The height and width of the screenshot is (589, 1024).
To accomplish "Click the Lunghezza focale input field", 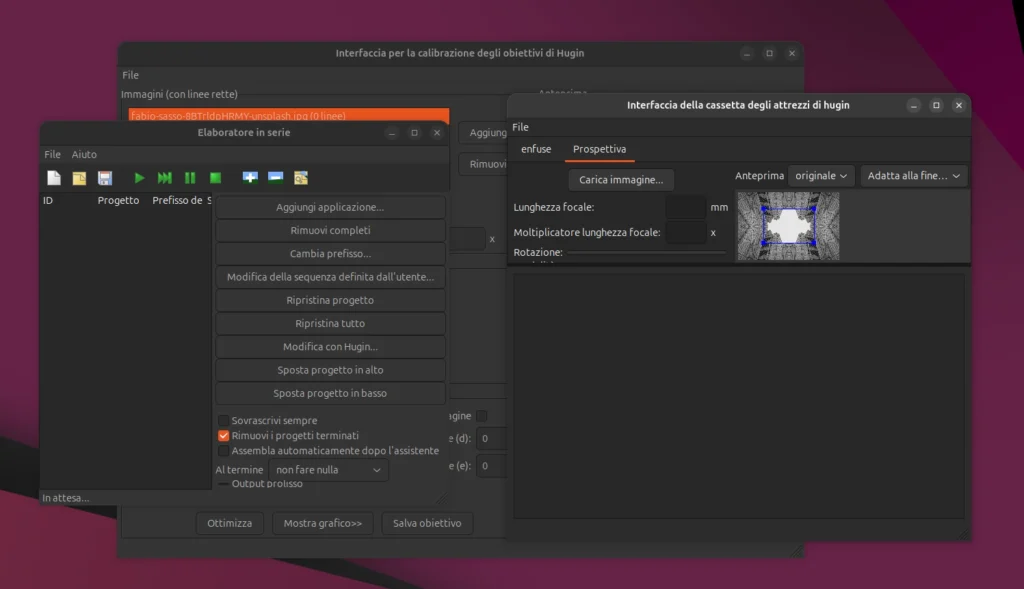I will coord(685,207).
